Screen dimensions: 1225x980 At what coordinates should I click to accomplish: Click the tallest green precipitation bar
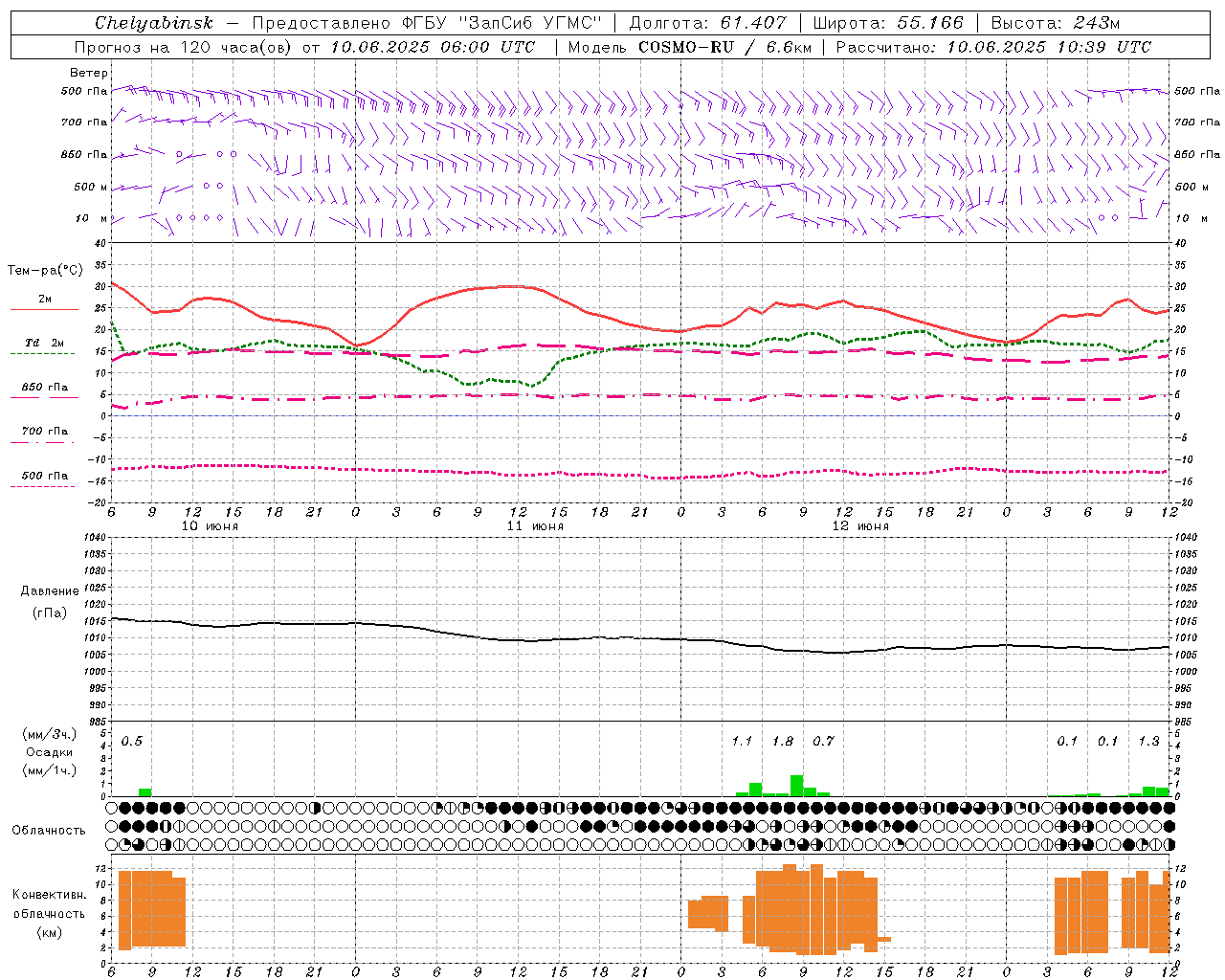coord(796,786)
